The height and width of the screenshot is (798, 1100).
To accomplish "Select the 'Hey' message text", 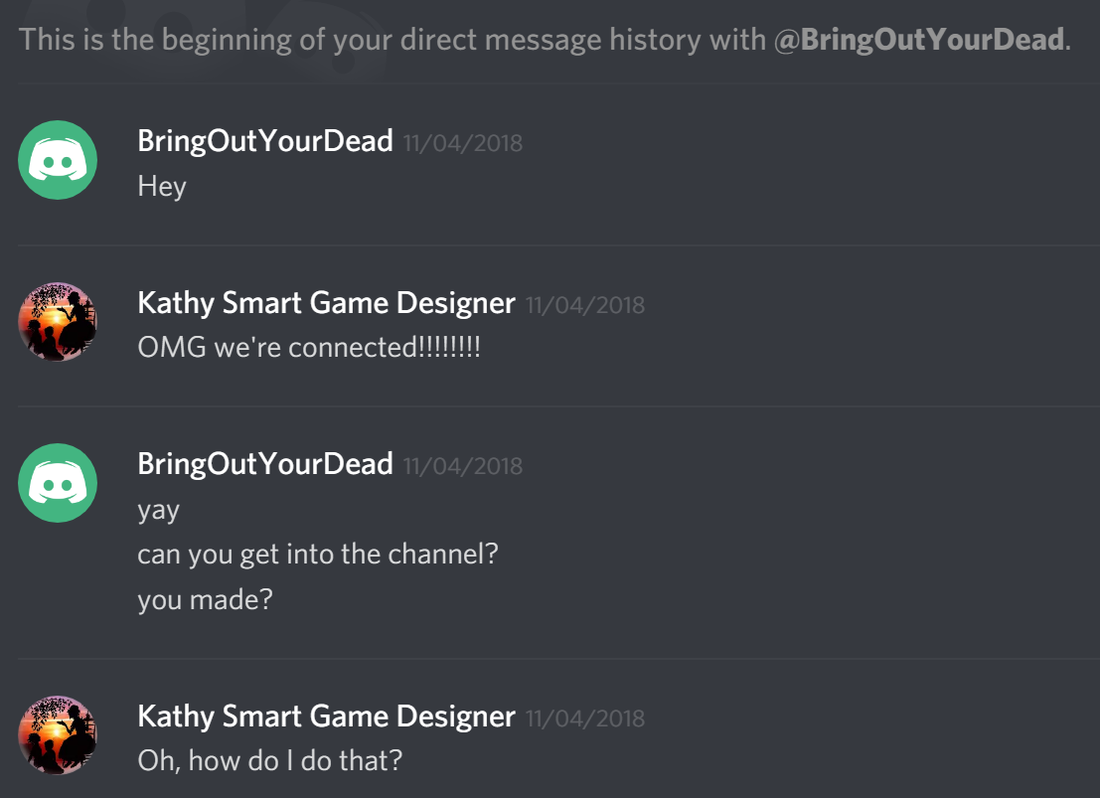I will pyautogui.click(x=162, y=187).
